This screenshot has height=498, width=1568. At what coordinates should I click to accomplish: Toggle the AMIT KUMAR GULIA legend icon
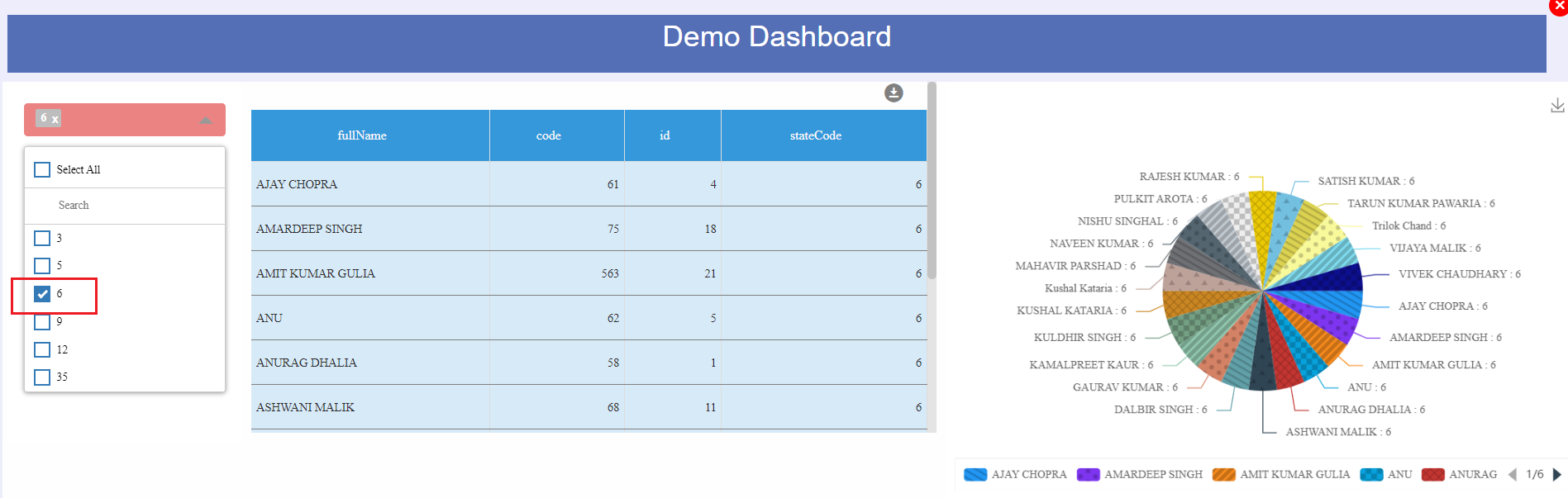coord(1223,474)
